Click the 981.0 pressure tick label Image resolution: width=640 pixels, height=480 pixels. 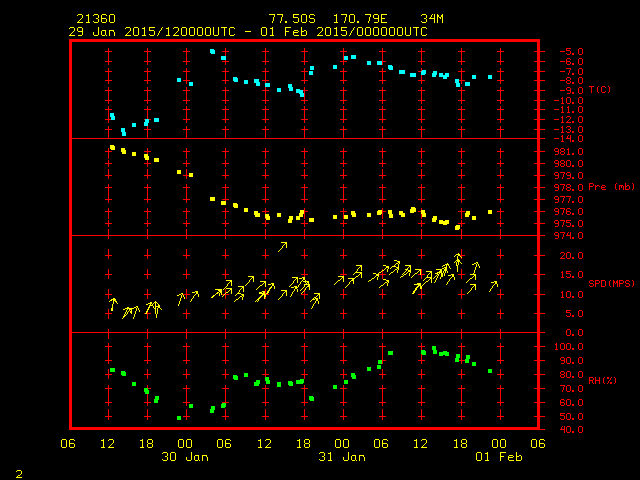tap(569, 151)
